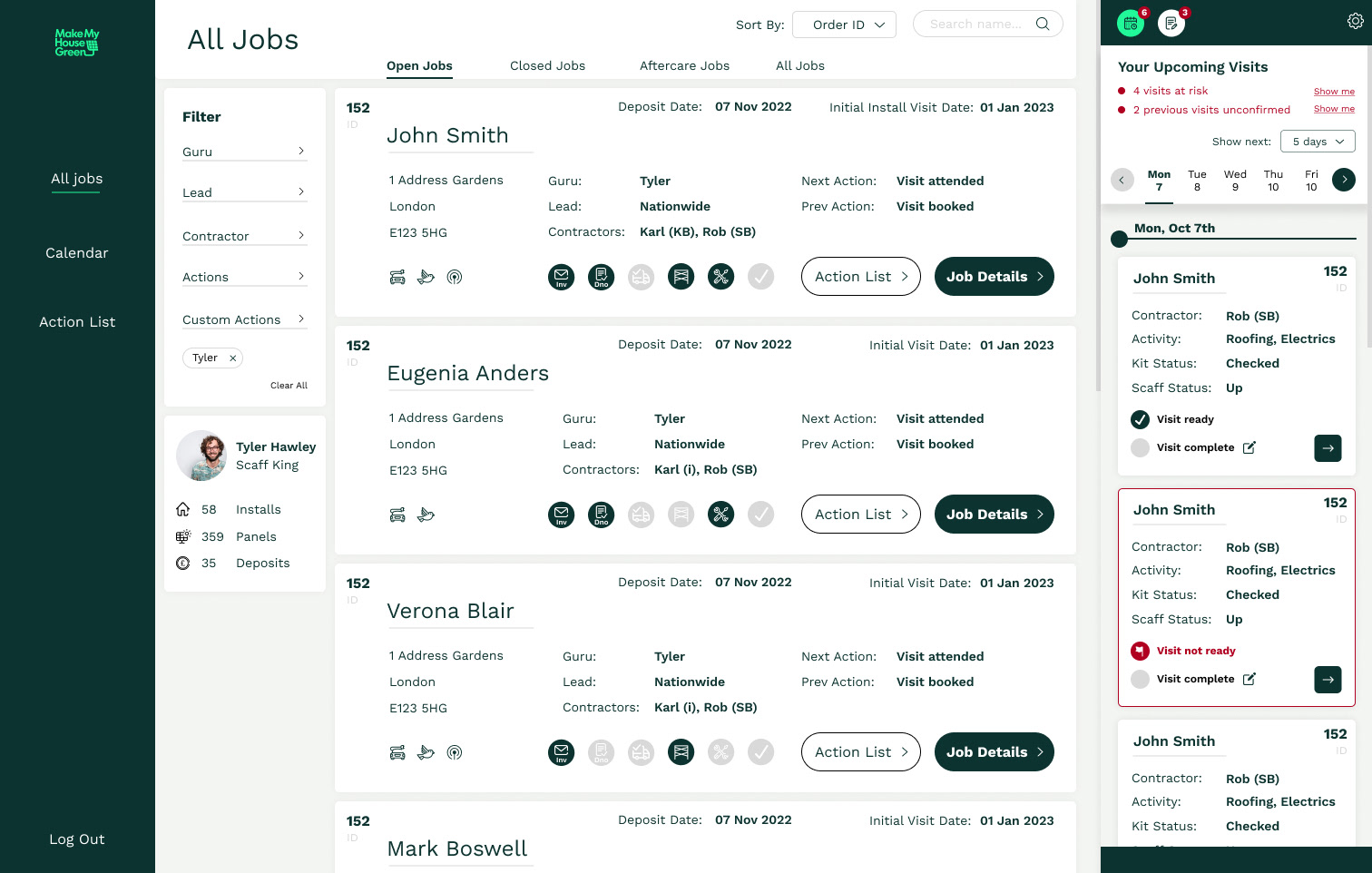Expand the Actions filter
Screen dimensions: 1372x873
245,277
